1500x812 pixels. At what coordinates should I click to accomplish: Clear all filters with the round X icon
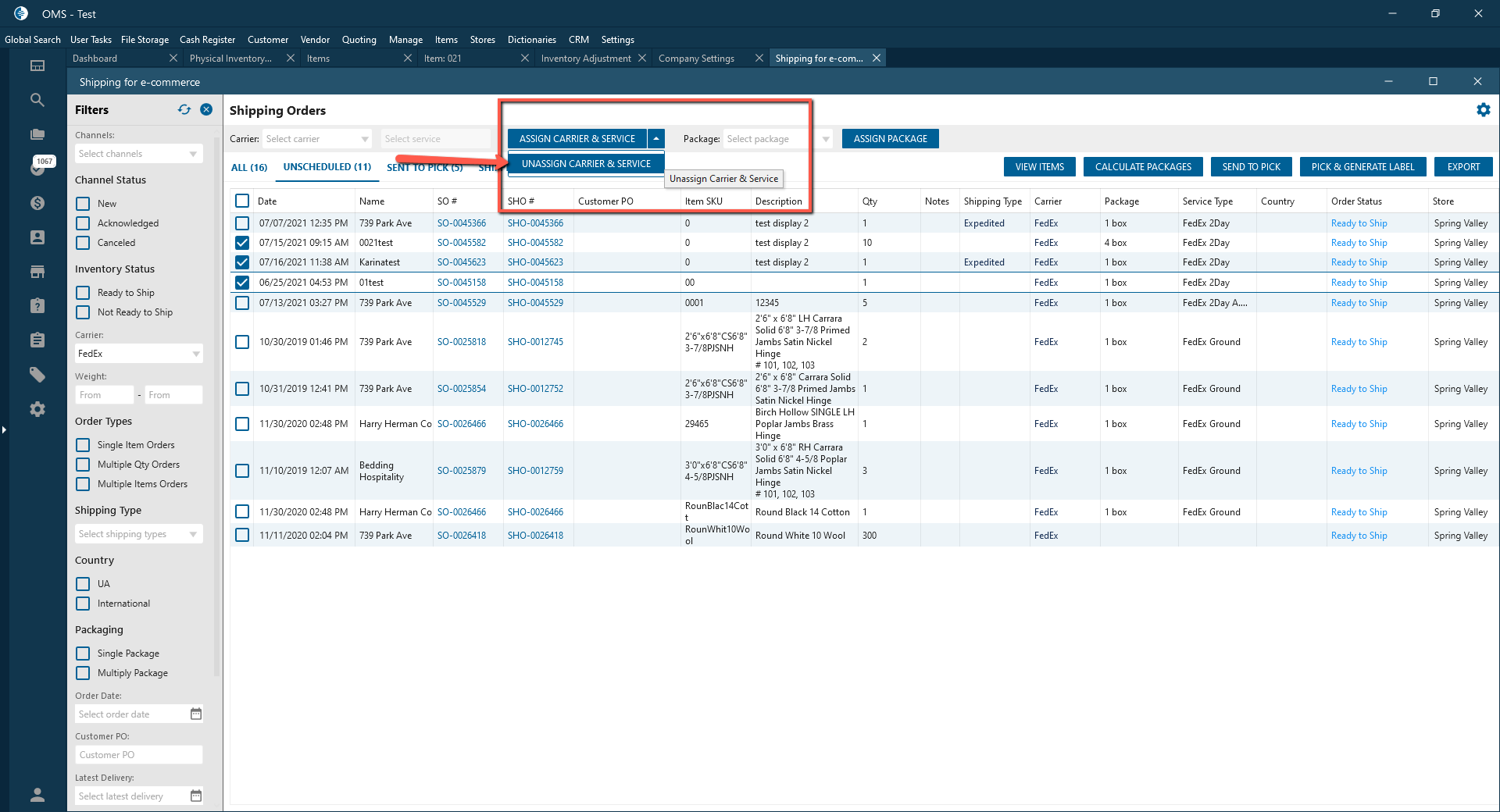(206, 110)
